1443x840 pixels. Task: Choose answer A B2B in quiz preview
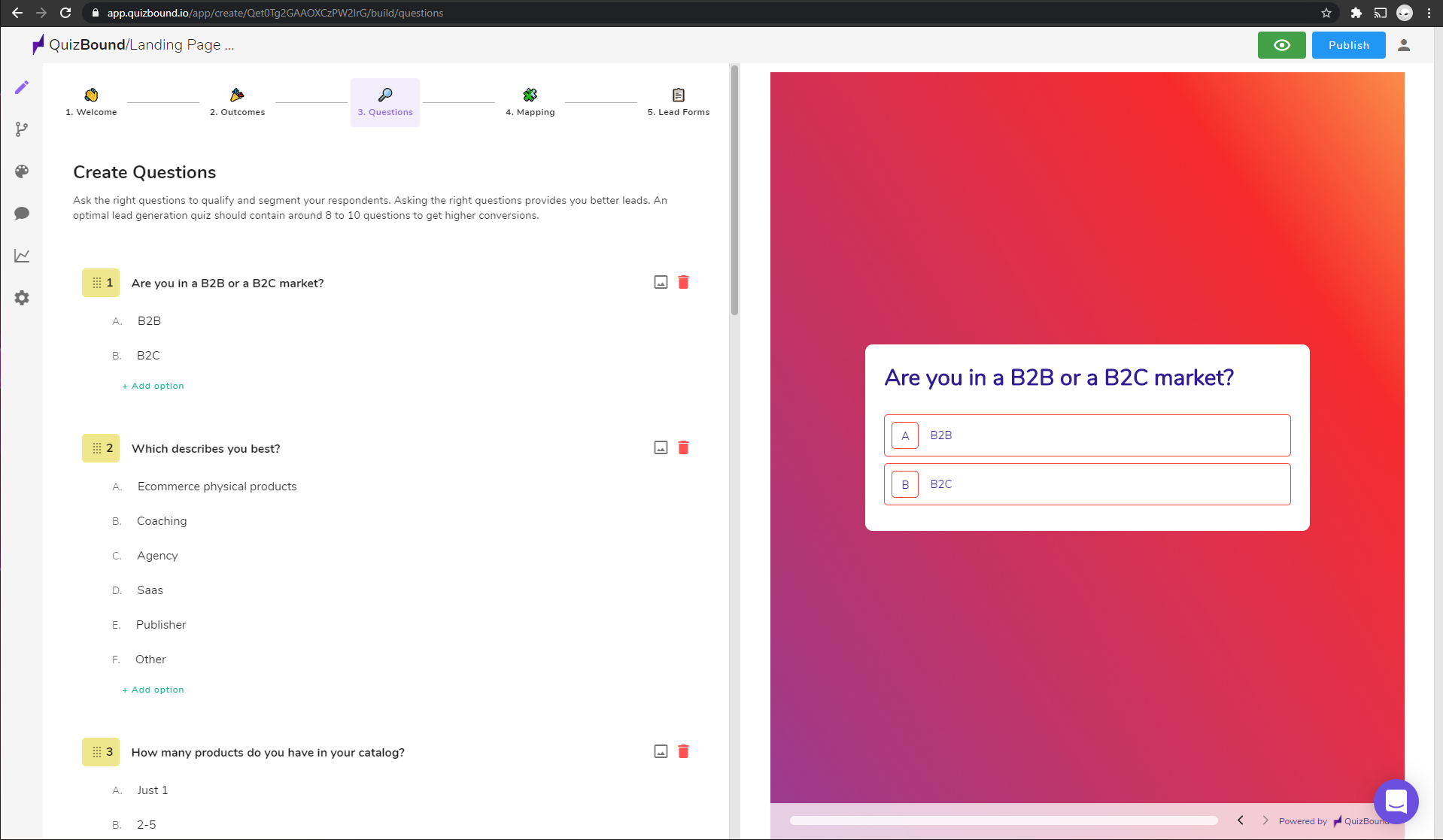tap(1087, 435)
